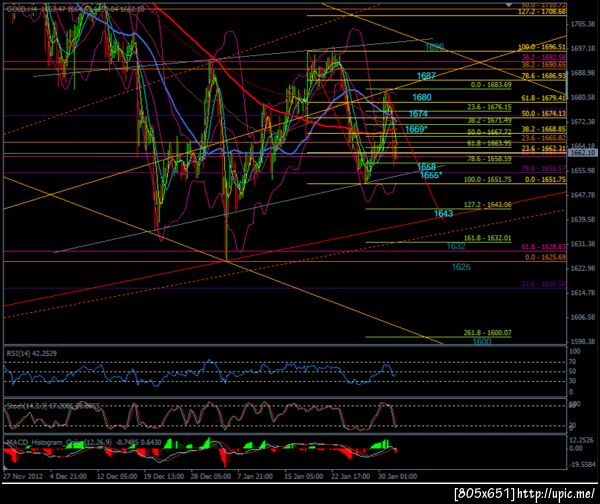Select Fibonacci label 23.6 - 1676.15

489,107
